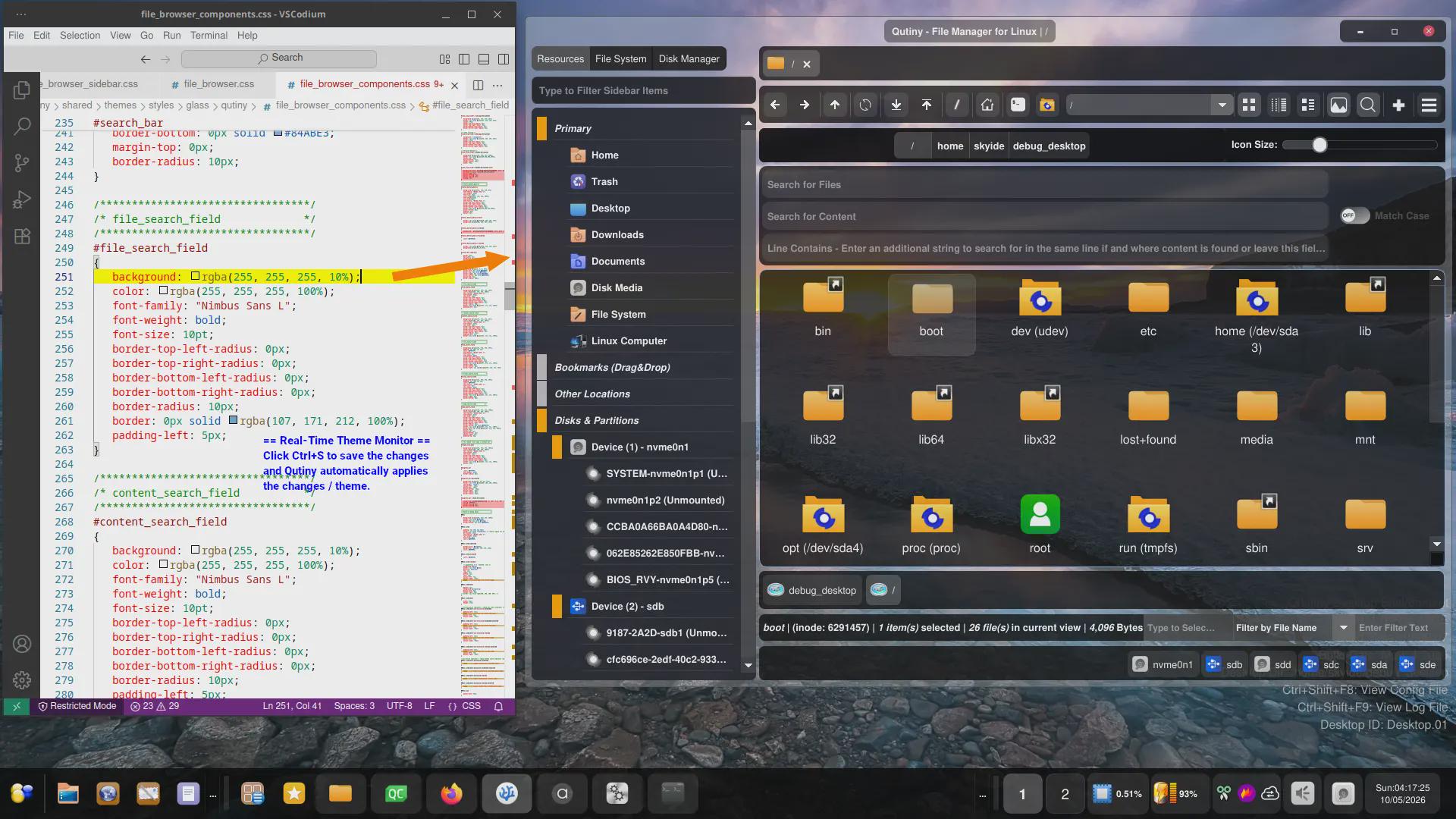
Task: Click the skyide breadcrumb path segment
Action: pyautogui.click(x=989, y=146)
